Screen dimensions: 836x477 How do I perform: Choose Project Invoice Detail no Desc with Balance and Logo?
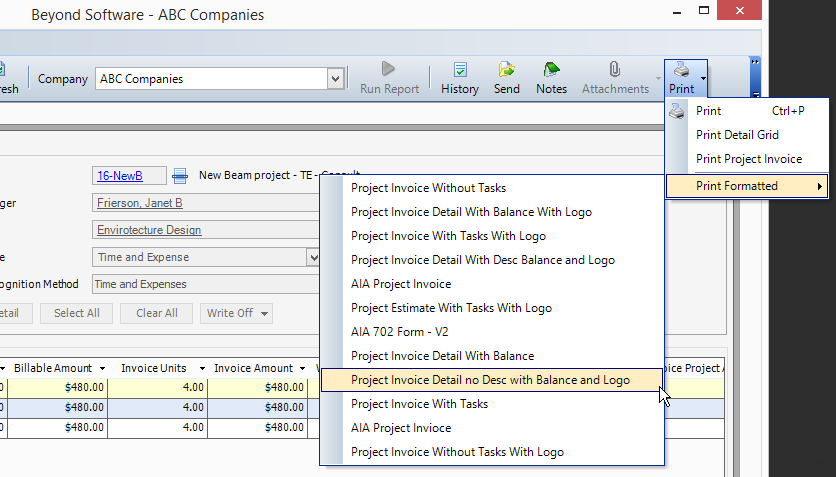tap(492, 380)
